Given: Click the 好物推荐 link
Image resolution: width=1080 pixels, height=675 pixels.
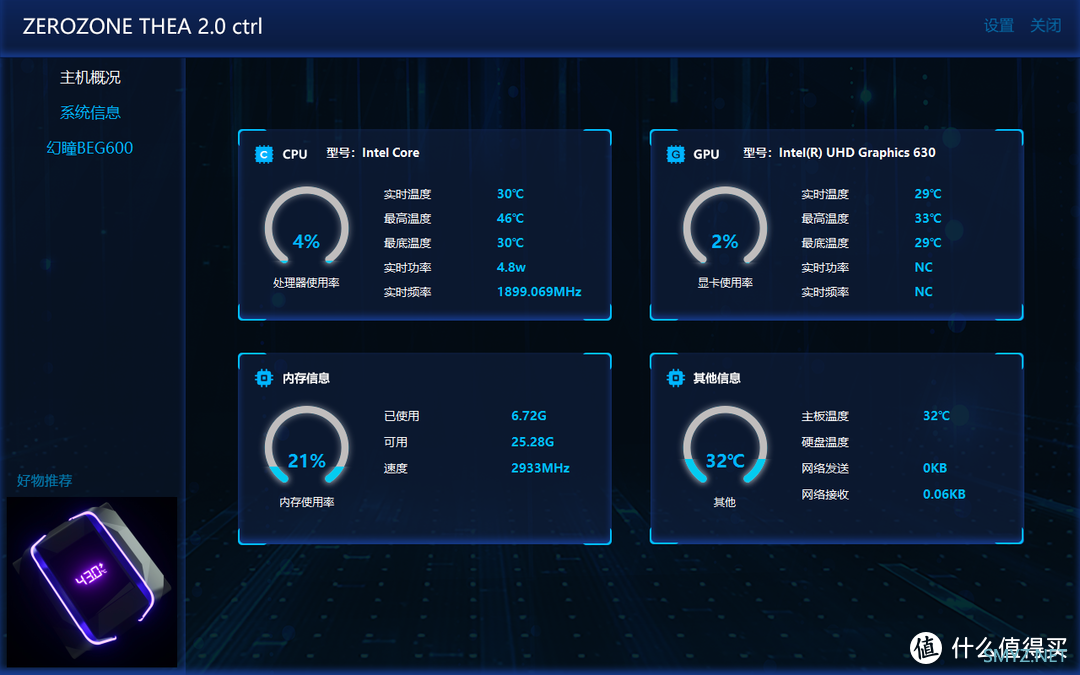Looking at the screenshot, I should pos(45,481).
